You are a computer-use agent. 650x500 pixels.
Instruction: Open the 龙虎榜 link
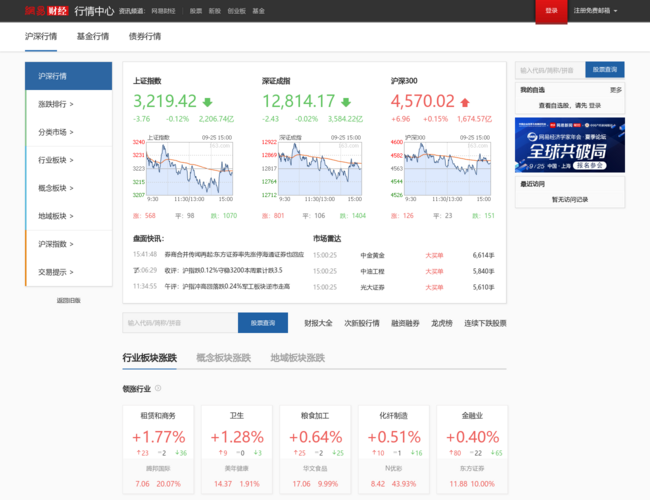coord(442,323)
